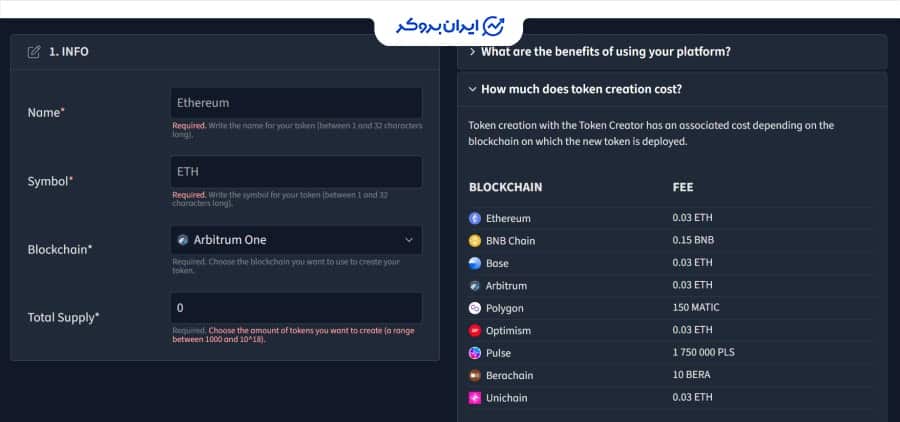The image size is (900, 422).
Task: Expand the platform benefits question
Action: coord(605,52)
